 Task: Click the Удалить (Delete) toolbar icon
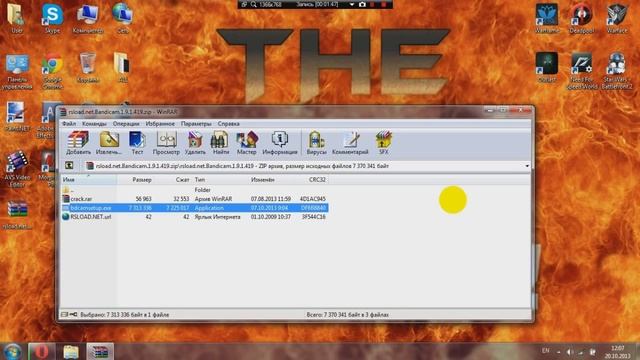click(195, 143)
